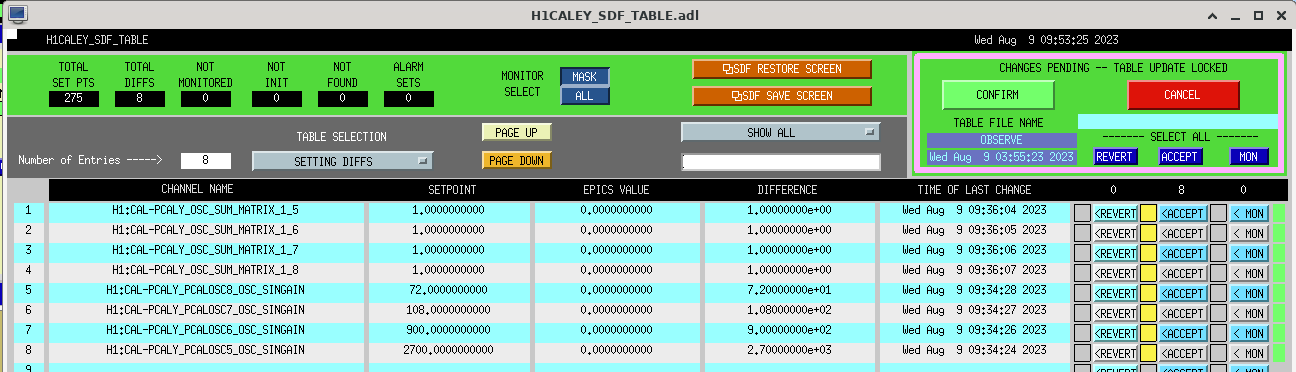Open window menu icon in title bar
This screenshot has width=1296, height=372.
[17, 14]
